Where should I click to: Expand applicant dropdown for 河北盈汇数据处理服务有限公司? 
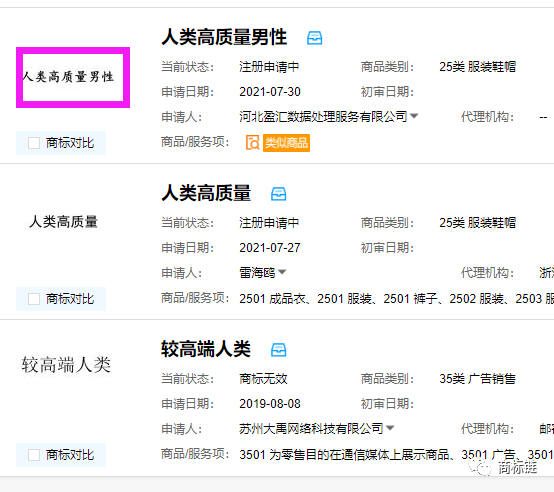[x=414, y=115]
